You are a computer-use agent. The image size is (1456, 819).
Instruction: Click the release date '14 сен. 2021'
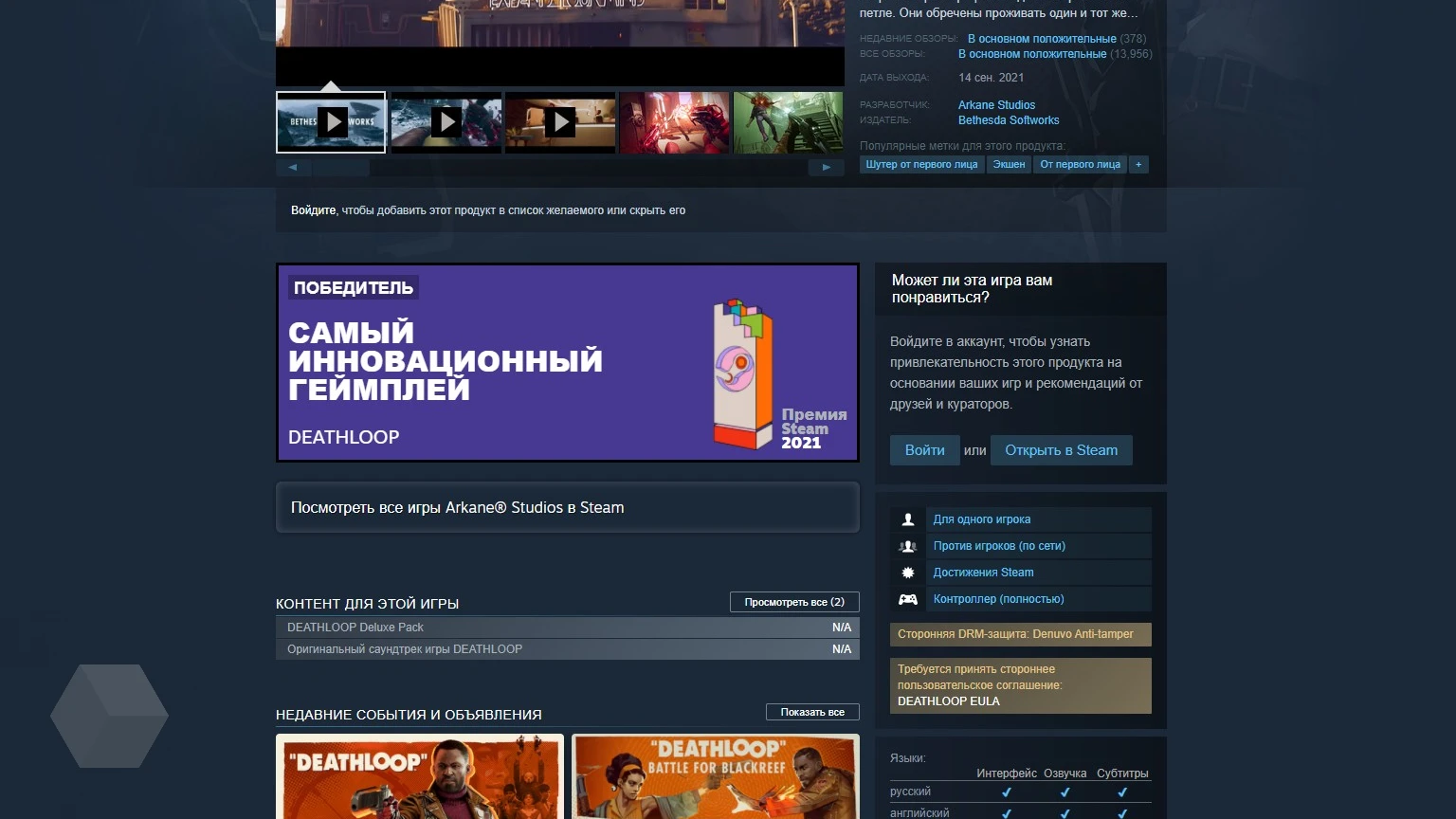point(991,78)
